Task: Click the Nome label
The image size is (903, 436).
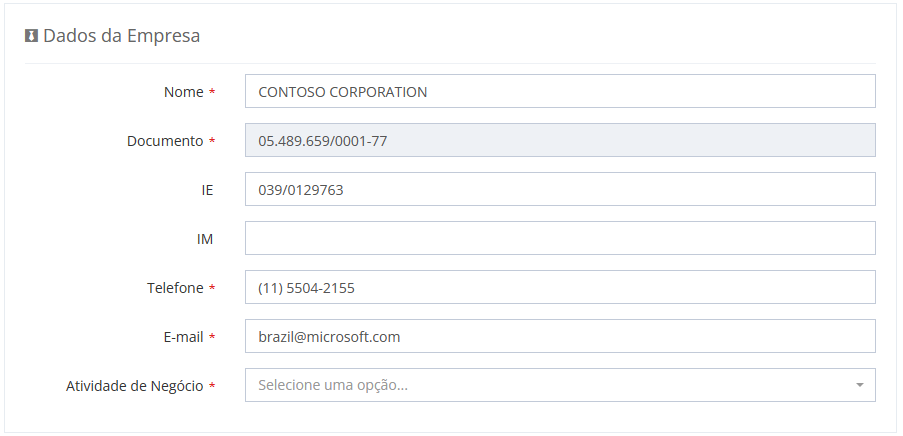Action: coord(183,92)
